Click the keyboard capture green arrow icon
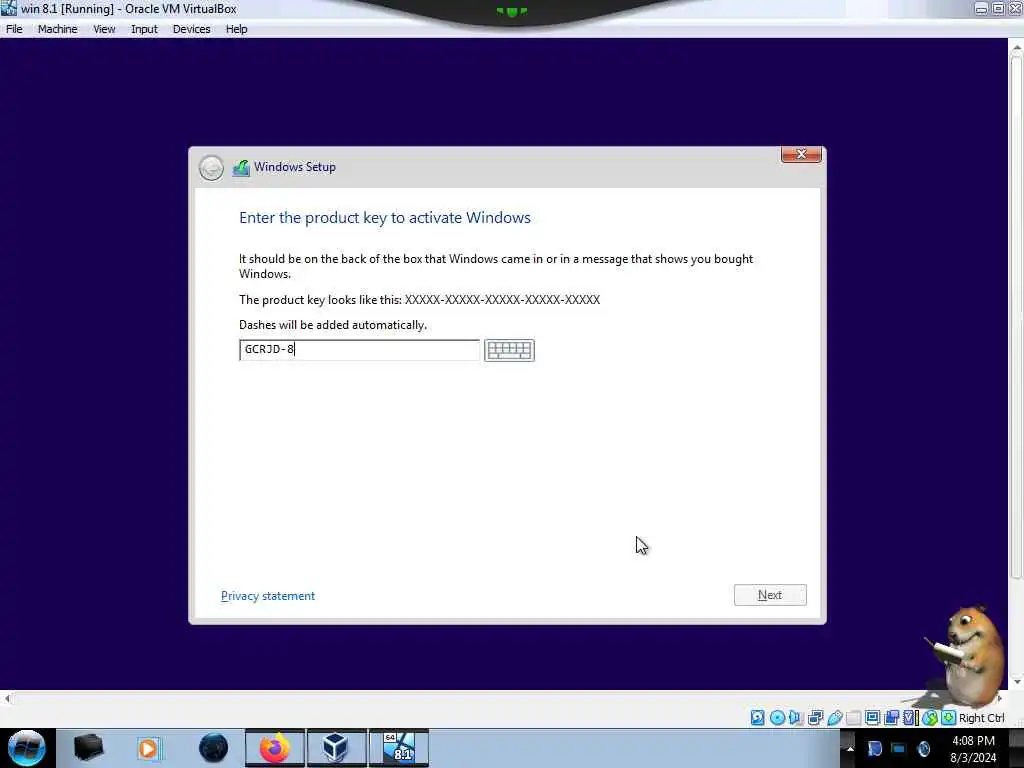The image size is (1024, 768). pyautogui.click(x=949, y=718)
